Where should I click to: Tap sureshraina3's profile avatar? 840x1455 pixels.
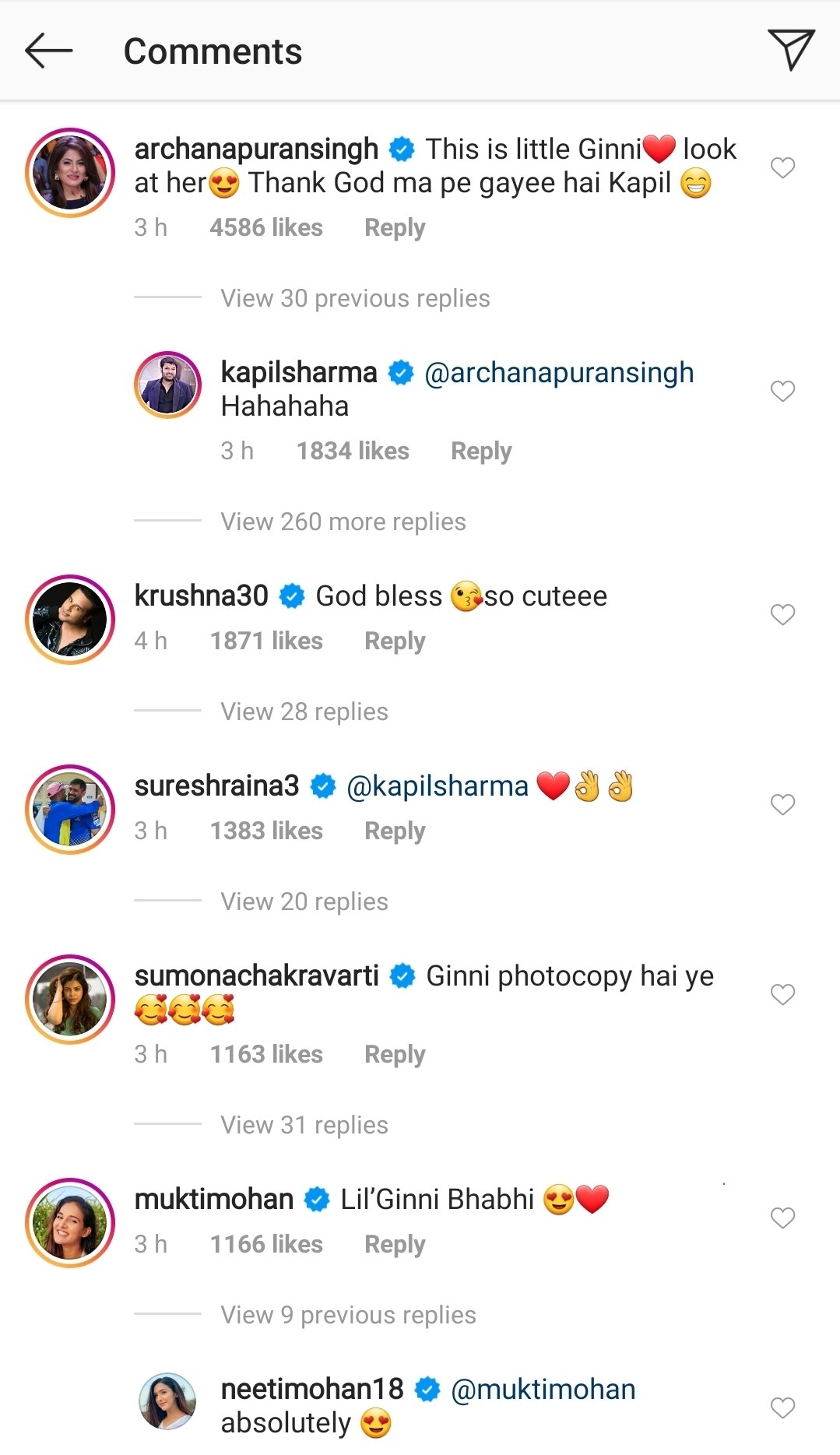click(70, 810)
